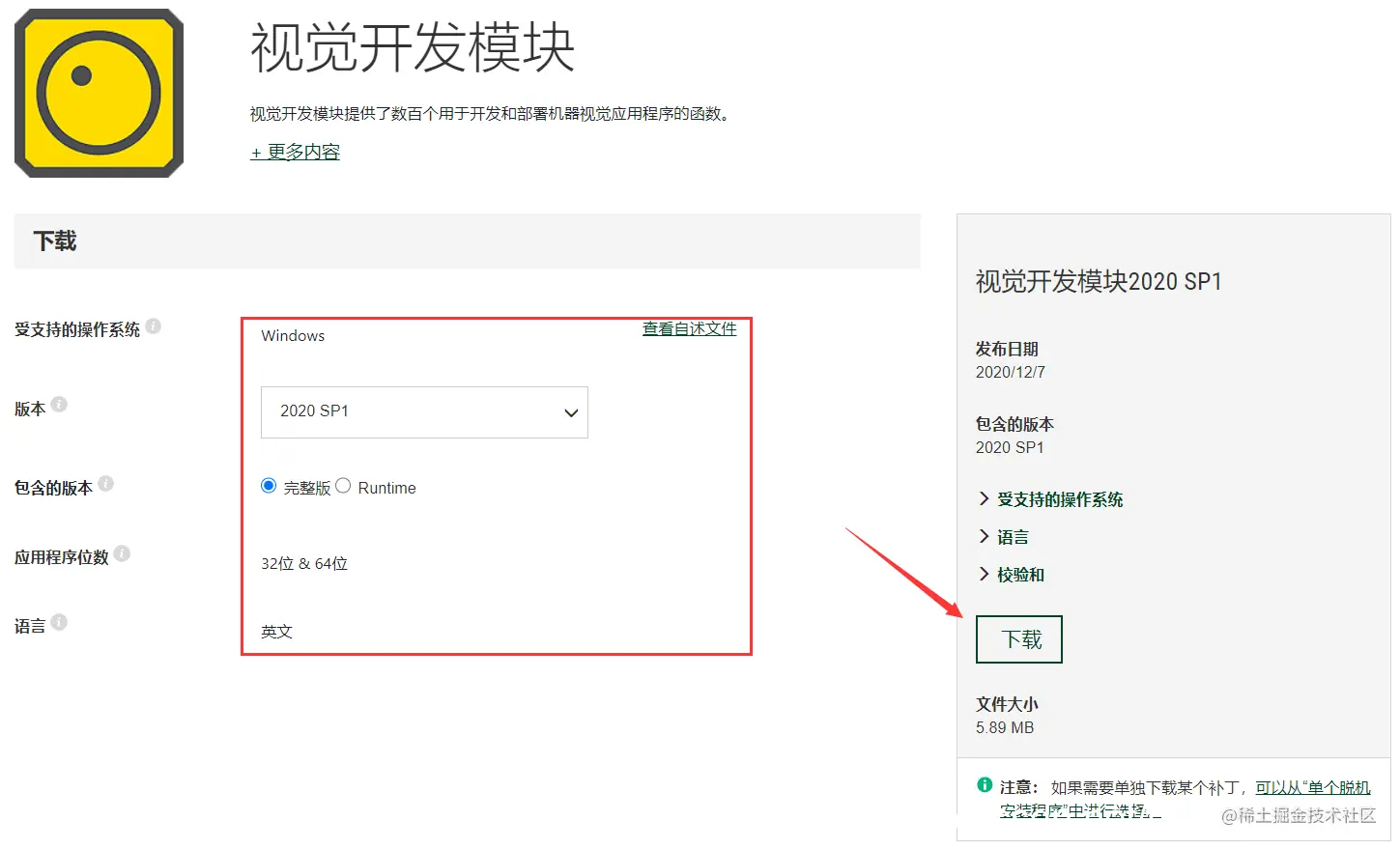Click the 下载 download button

[x=1019, y=639]
